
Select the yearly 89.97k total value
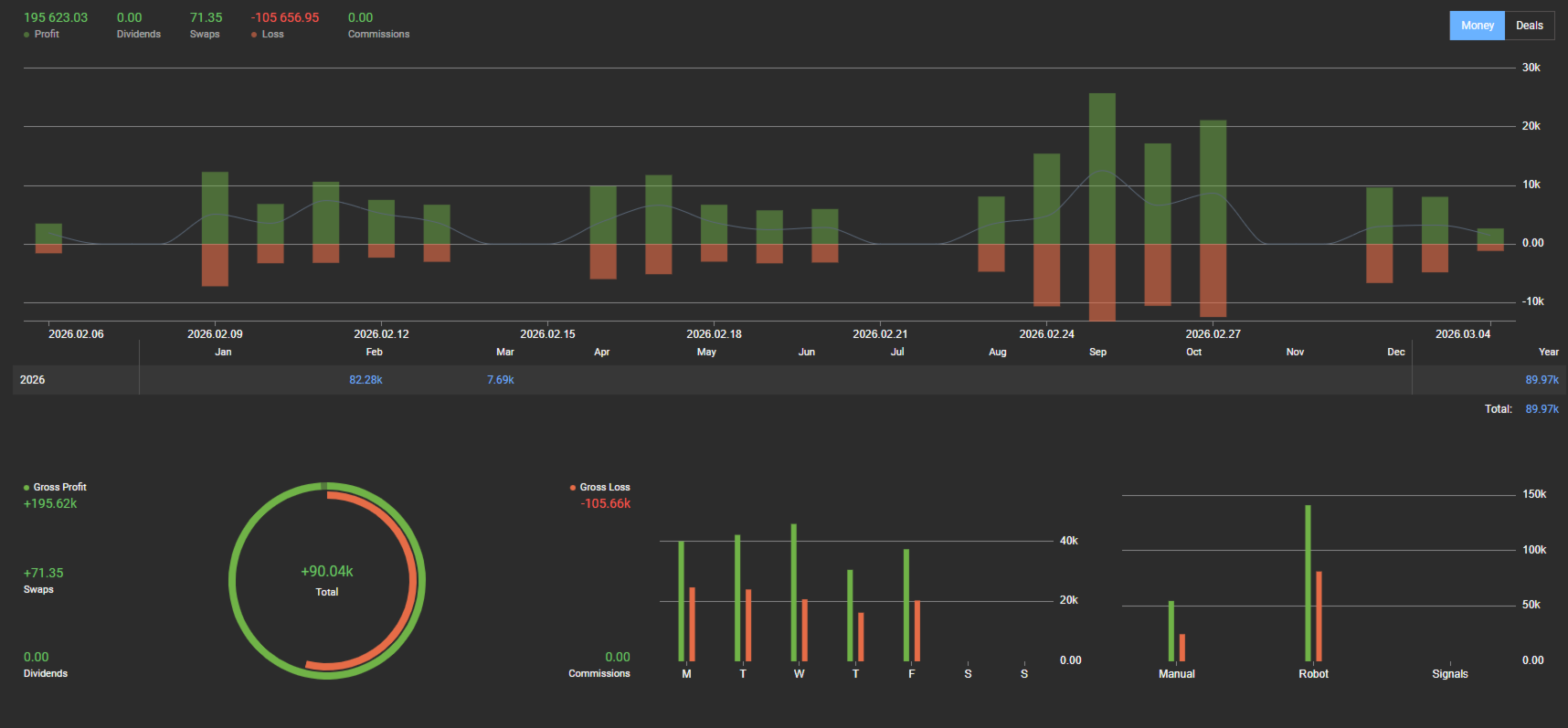[x=1542, y=380]
